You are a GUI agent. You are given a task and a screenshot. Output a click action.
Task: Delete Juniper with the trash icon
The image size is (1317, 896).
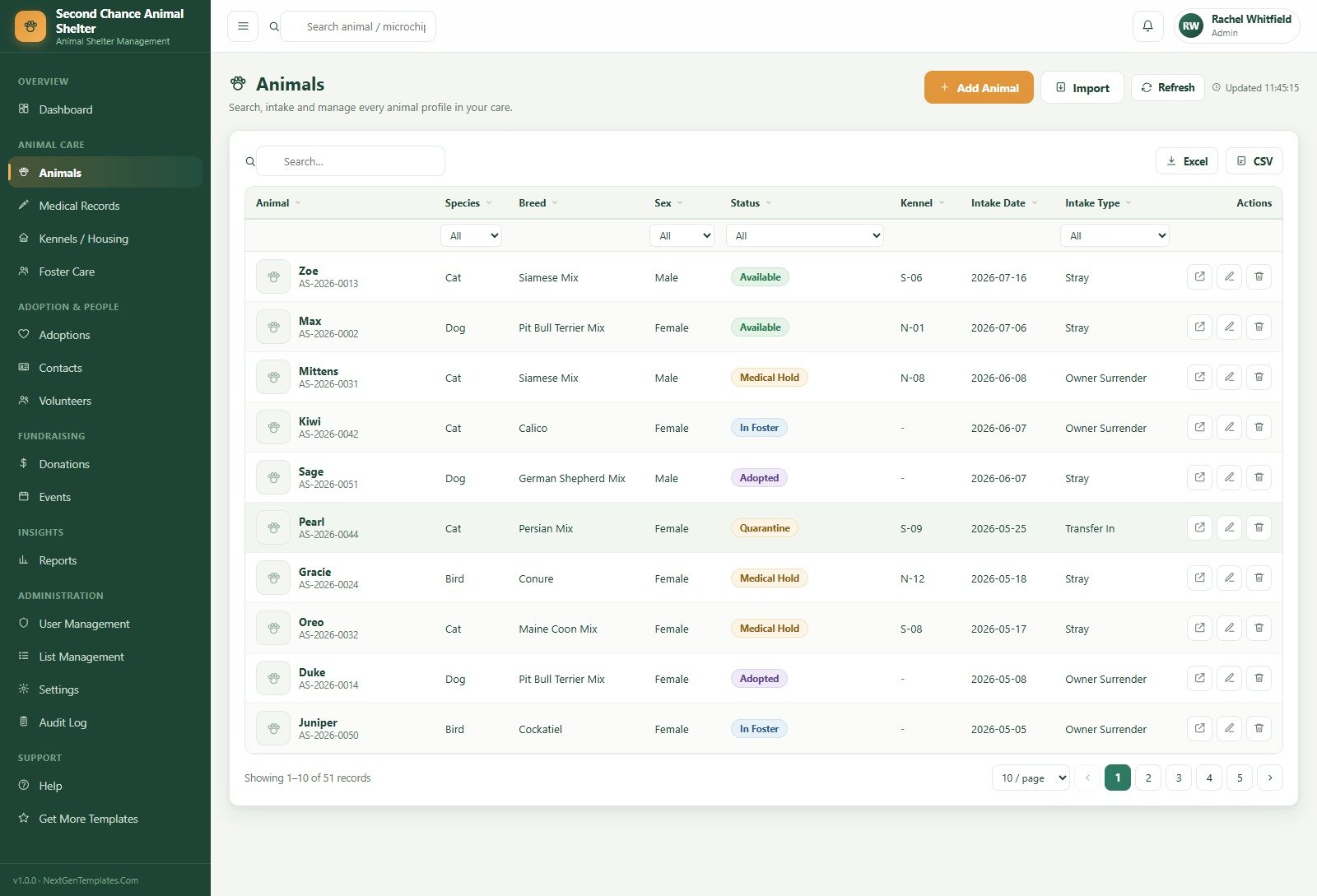point(1259,728)
